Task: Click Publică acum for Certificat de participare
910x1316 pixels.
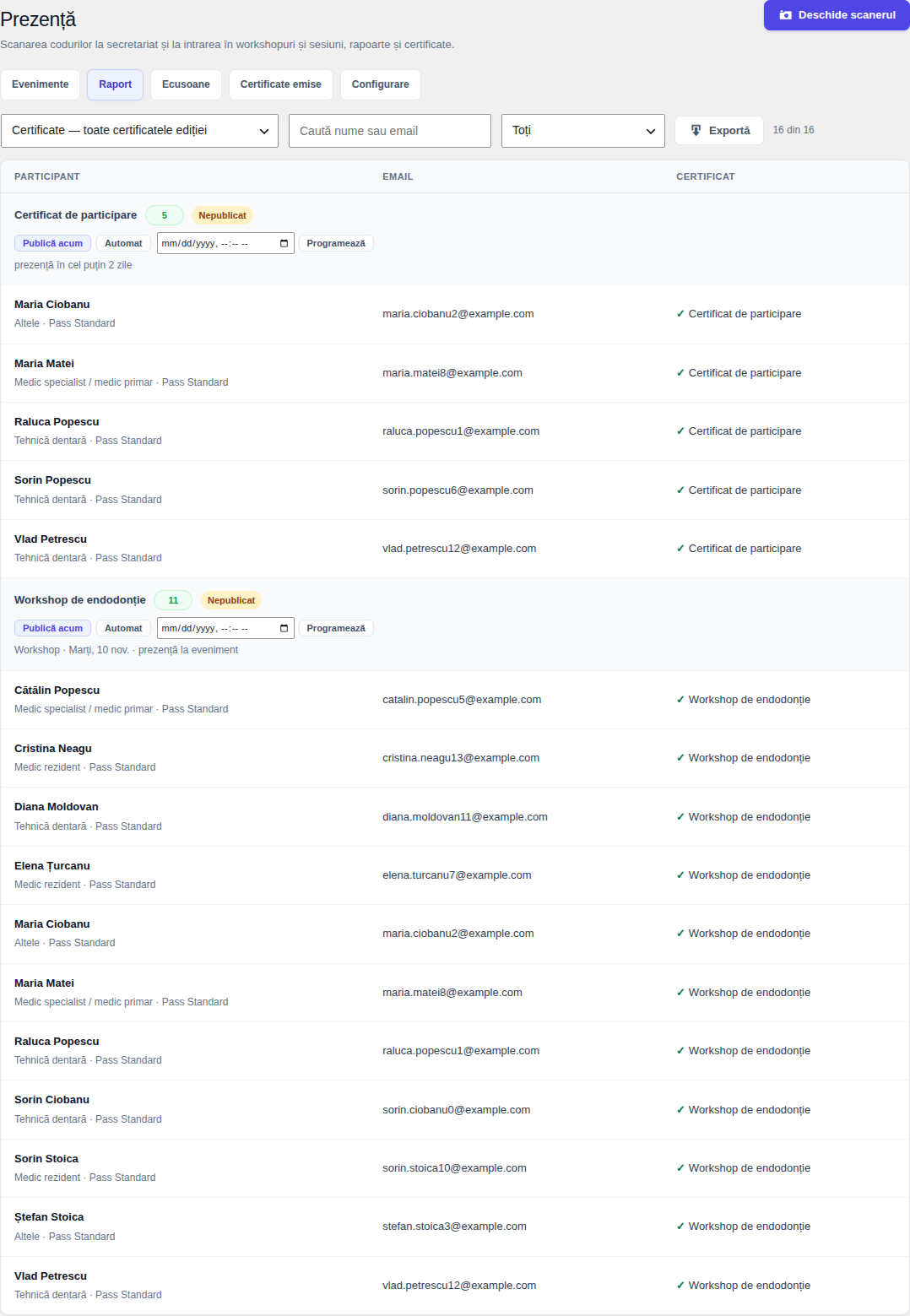Action: [x=52, y=243]
